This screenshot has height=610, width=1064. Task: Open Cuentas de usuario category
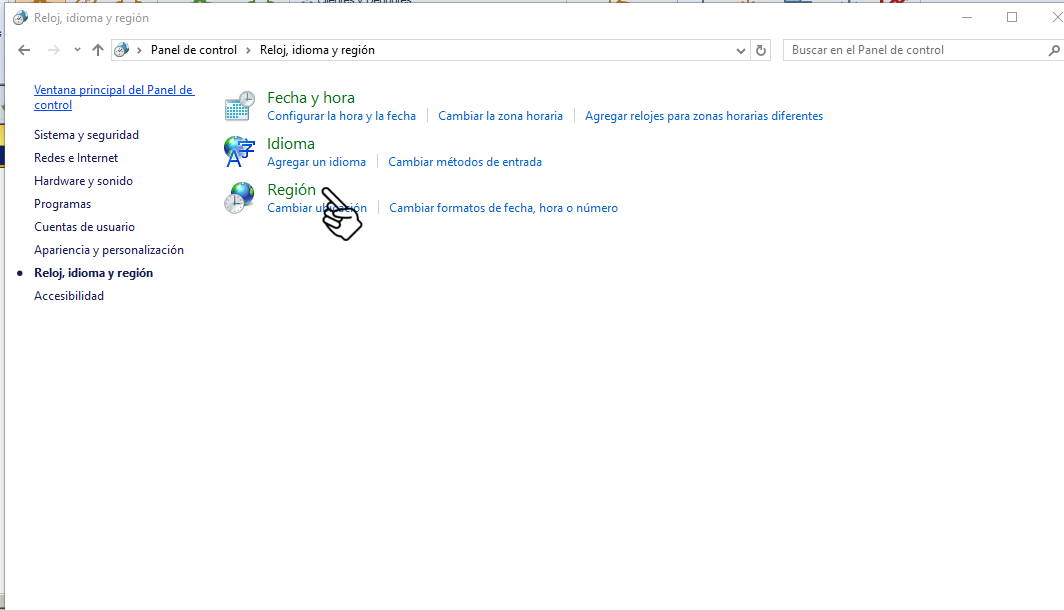click(x=84, y=227)
